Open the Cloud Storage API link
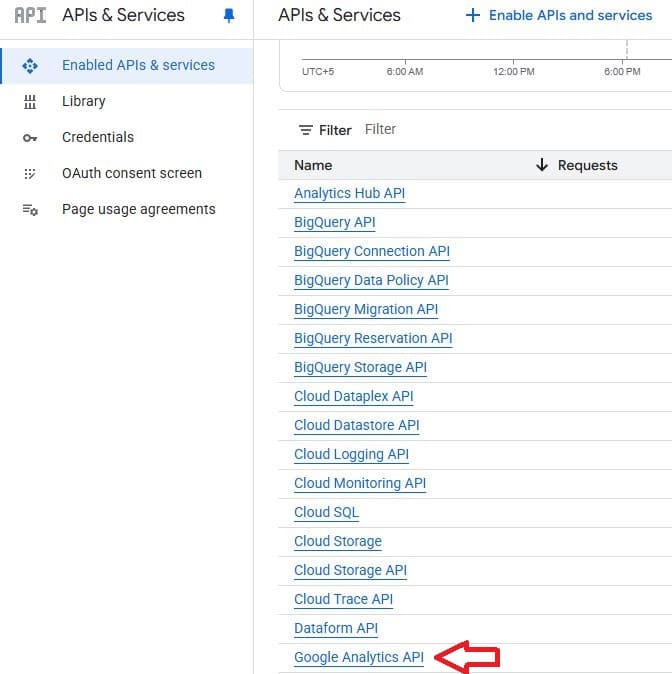The height and width of the screenshot is (674, 672). [x=350, y=570]
